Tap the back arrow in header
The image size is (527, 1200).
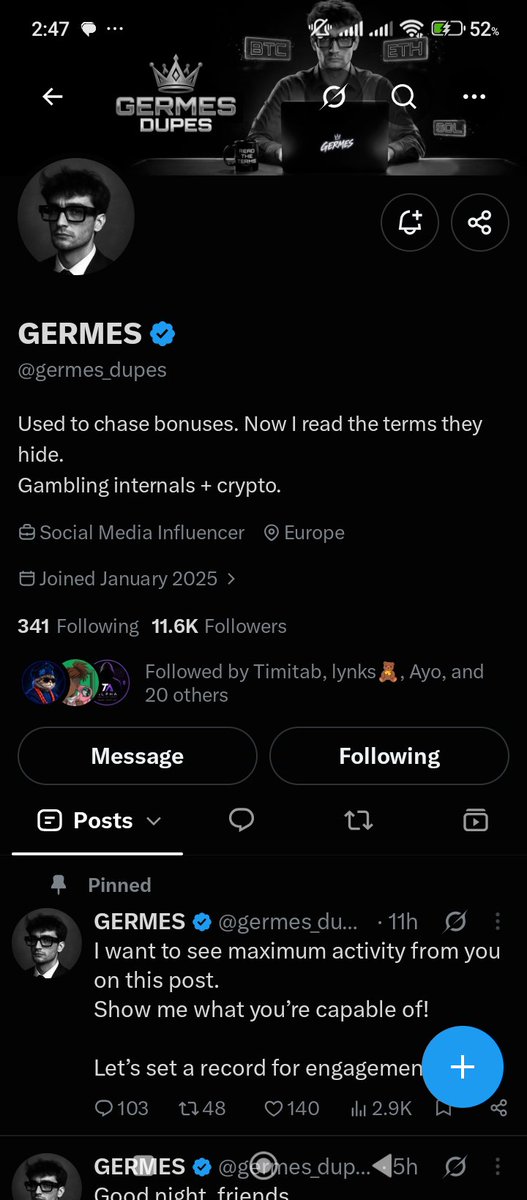tap(52, 97)
